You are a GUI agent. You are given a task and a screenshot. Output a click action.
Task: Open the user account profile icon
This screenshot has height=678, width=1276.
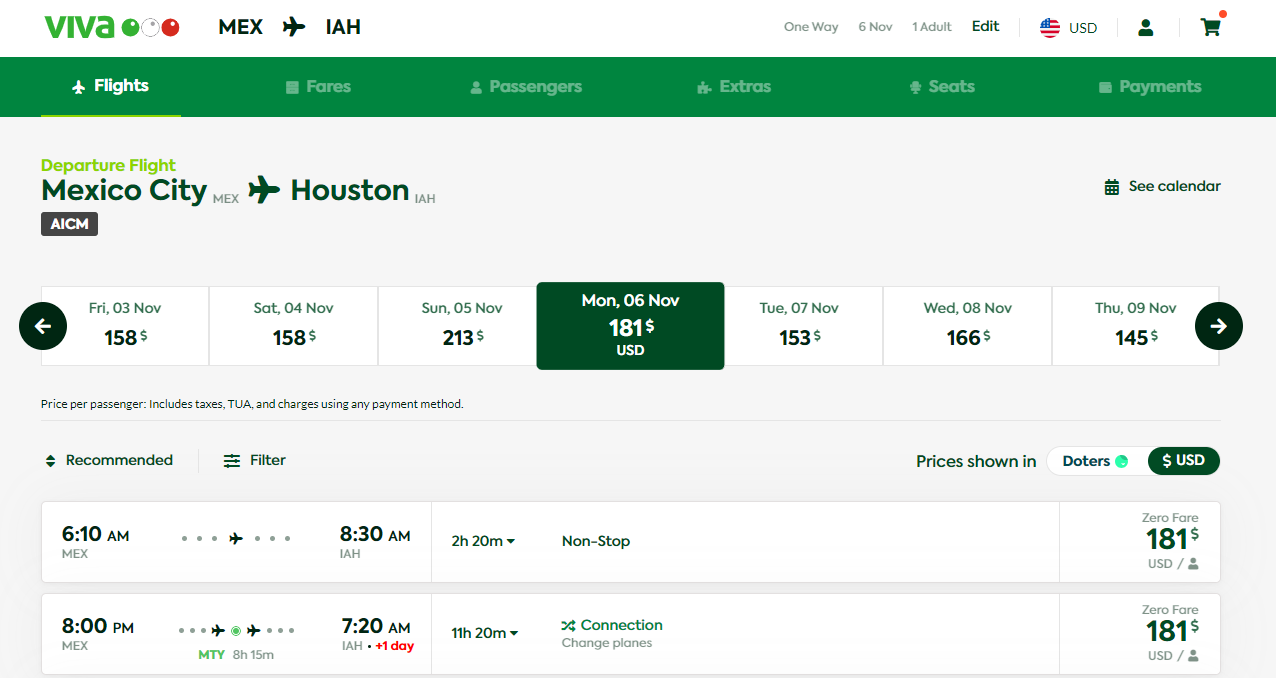click(1146, 27)
